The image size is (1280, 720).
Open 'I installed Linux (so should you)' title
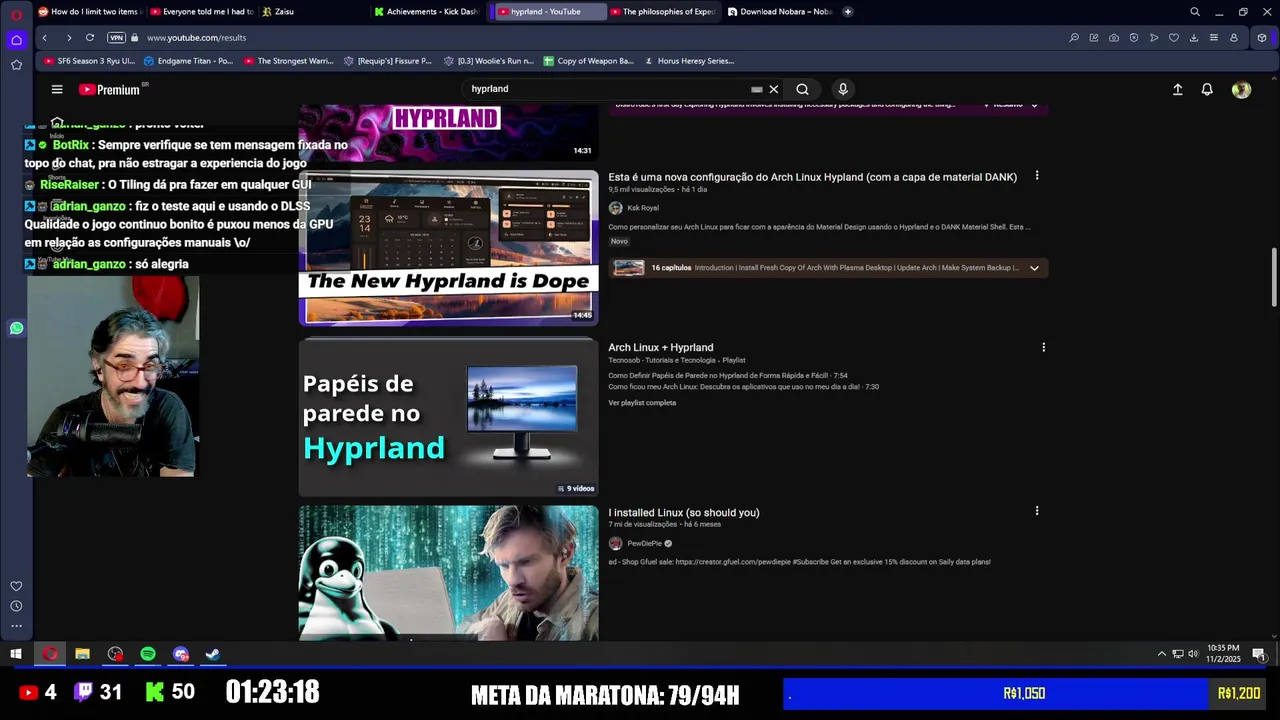click(x=684, y=513)
